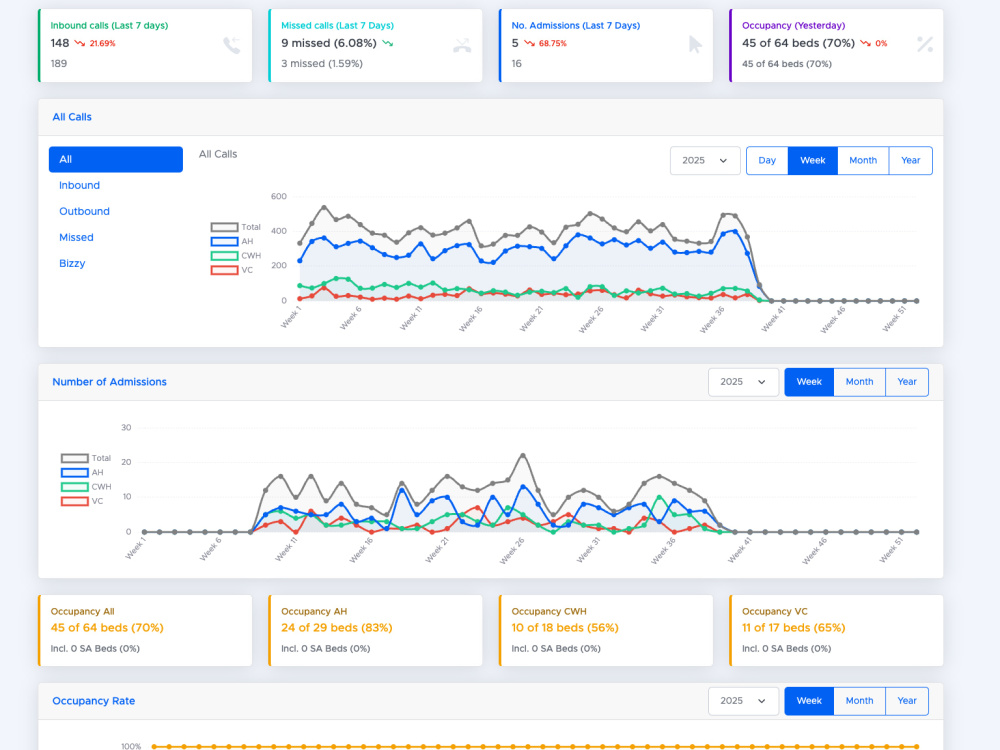Set Number of Admissions chart to Year
This screenshot has height=750, width=1000.
click(906, 382)
